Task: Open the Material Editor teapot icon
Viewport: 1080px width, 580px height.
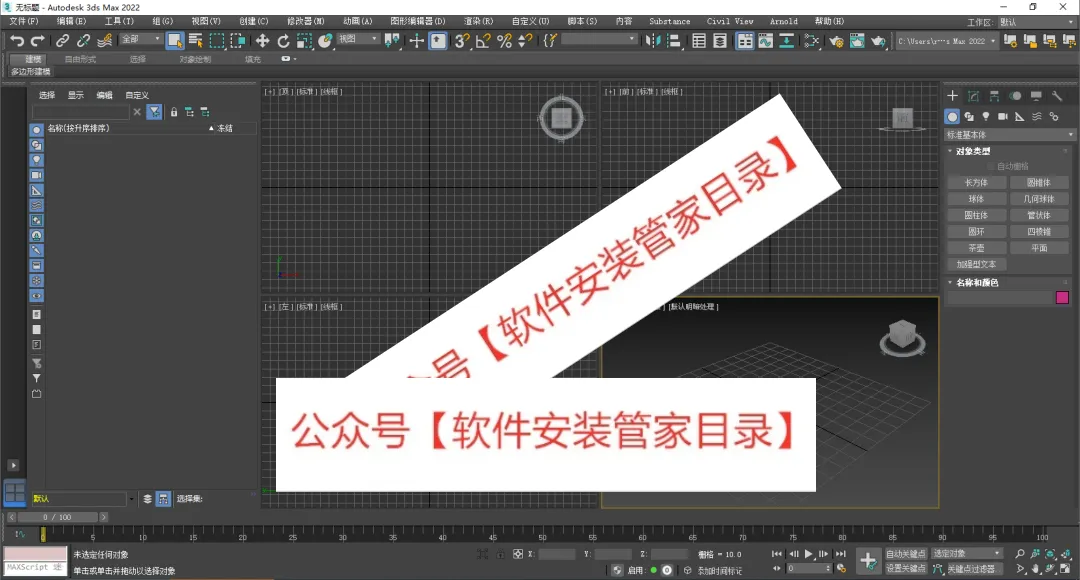Action: point(811,41)
